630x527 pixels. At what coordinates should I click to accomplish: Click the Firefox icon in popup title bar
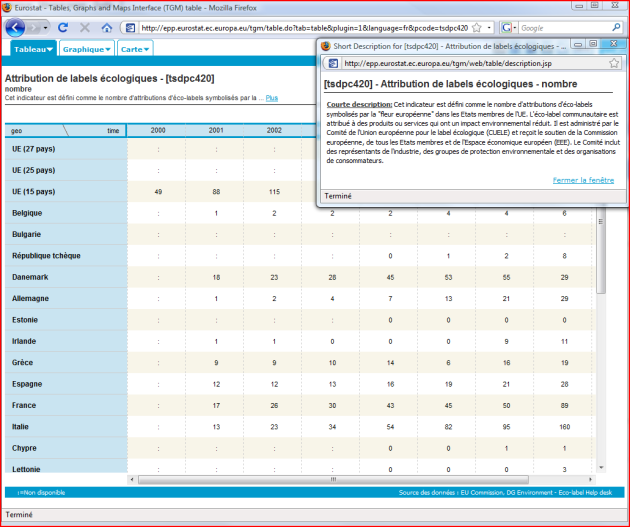coord(326,46)
